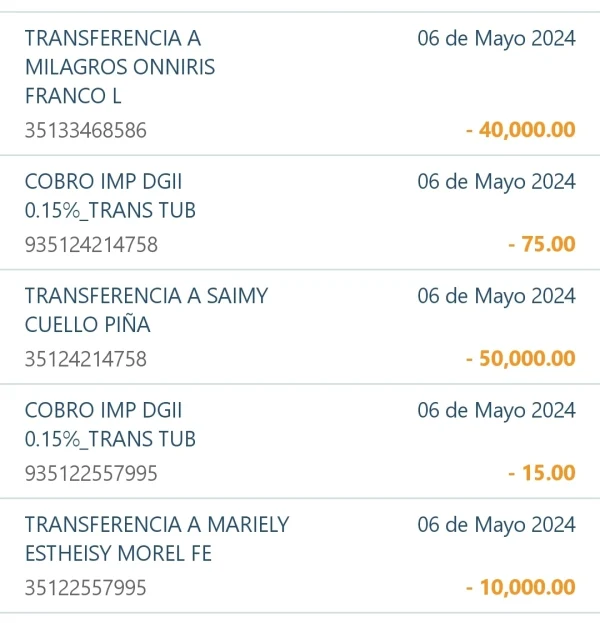The height and width of the screenshot is (623, 600).
Task: Select the -50,000.00 amount
Action: coord(521,358)
